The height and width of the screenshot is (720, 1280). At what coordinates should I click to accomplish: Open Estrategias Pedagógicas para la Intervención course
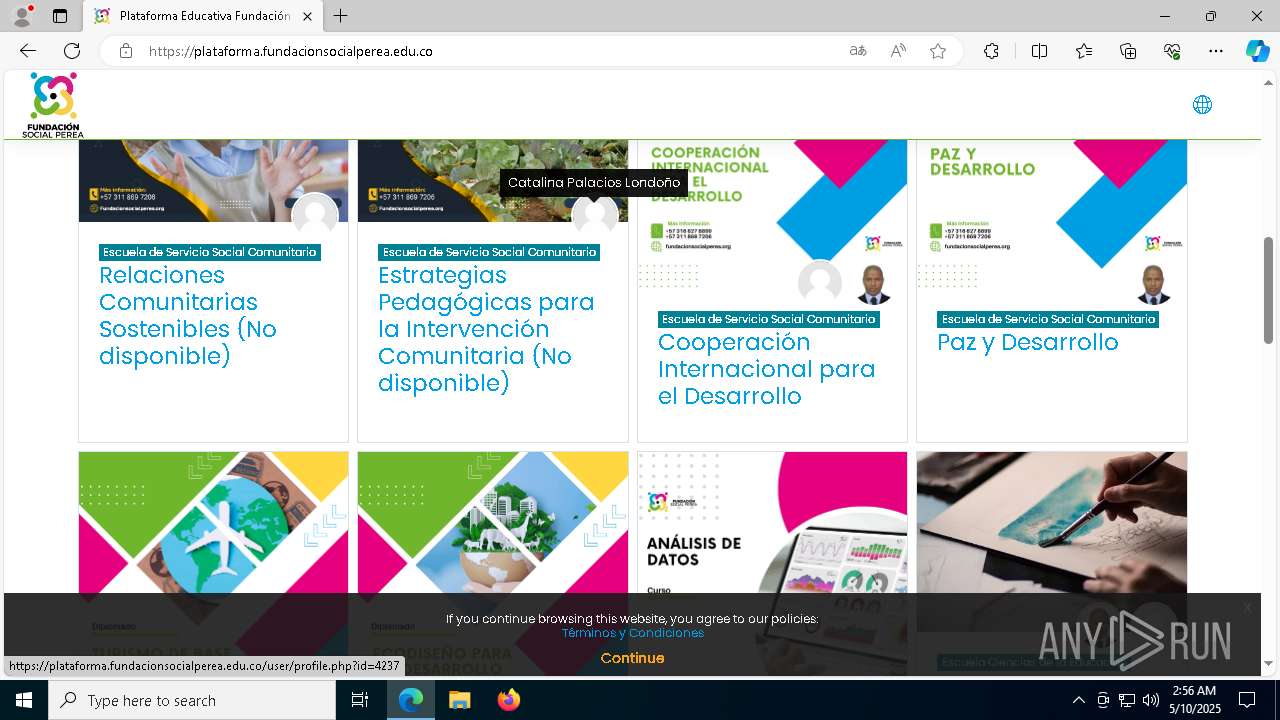pyautogui.click(x=486, y=329)
